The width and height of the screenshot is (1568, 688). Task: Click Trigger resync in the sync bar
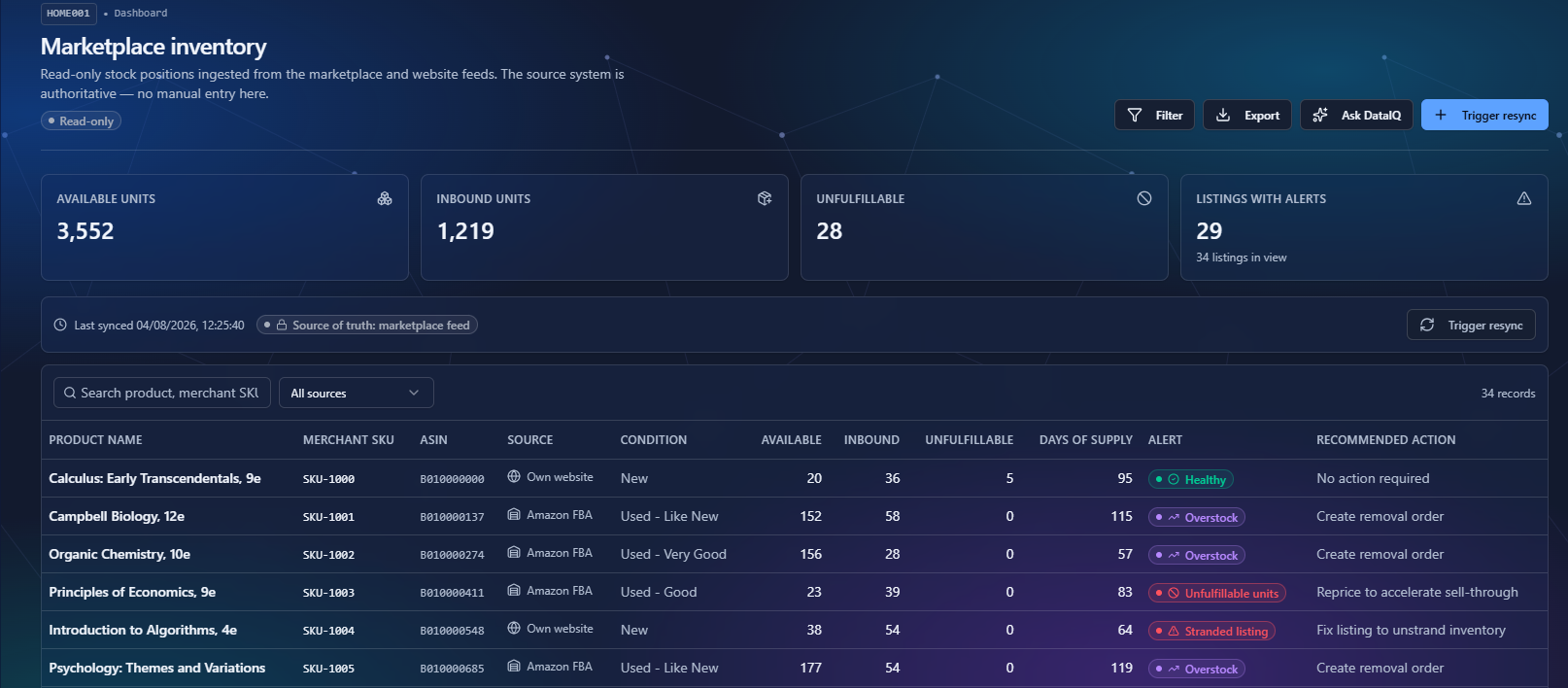[x=1471, y=325]
